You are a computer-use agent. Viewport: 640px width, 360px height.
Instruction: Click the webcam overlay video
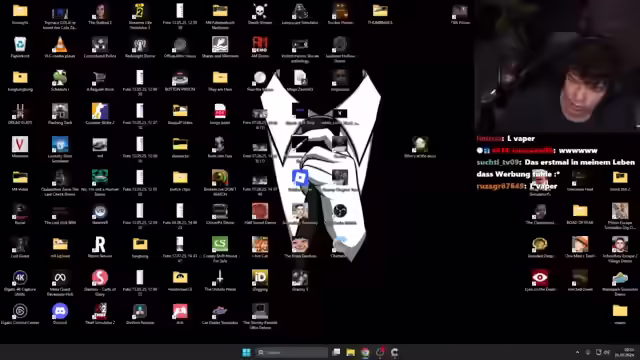coord(557,66)
